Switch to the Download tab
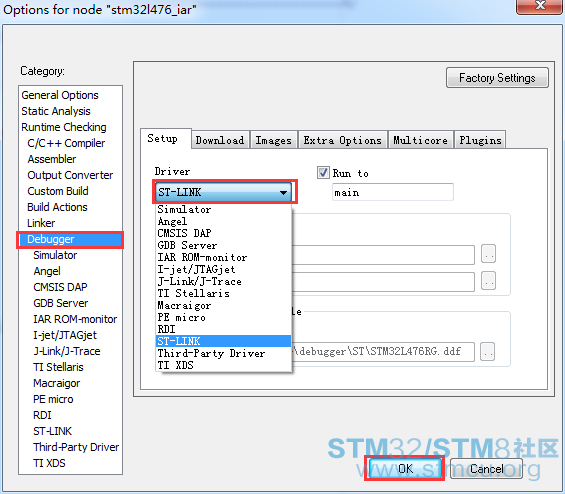565x494 pixels. tap(220, 140)
